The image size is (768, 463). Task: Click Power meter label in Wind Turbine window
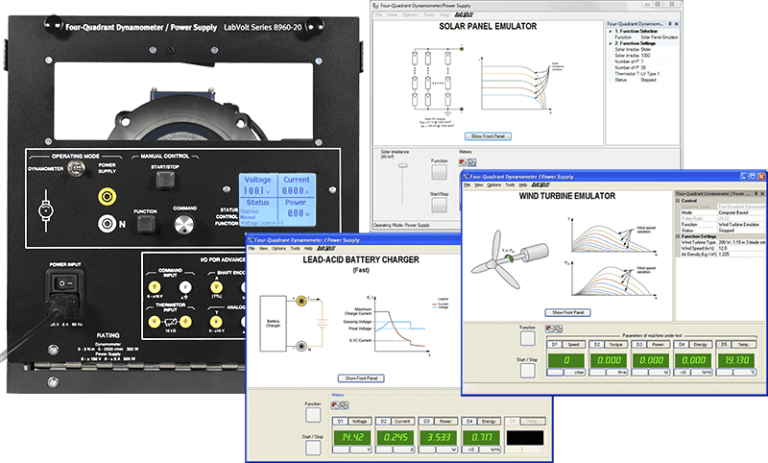(658, 344)
